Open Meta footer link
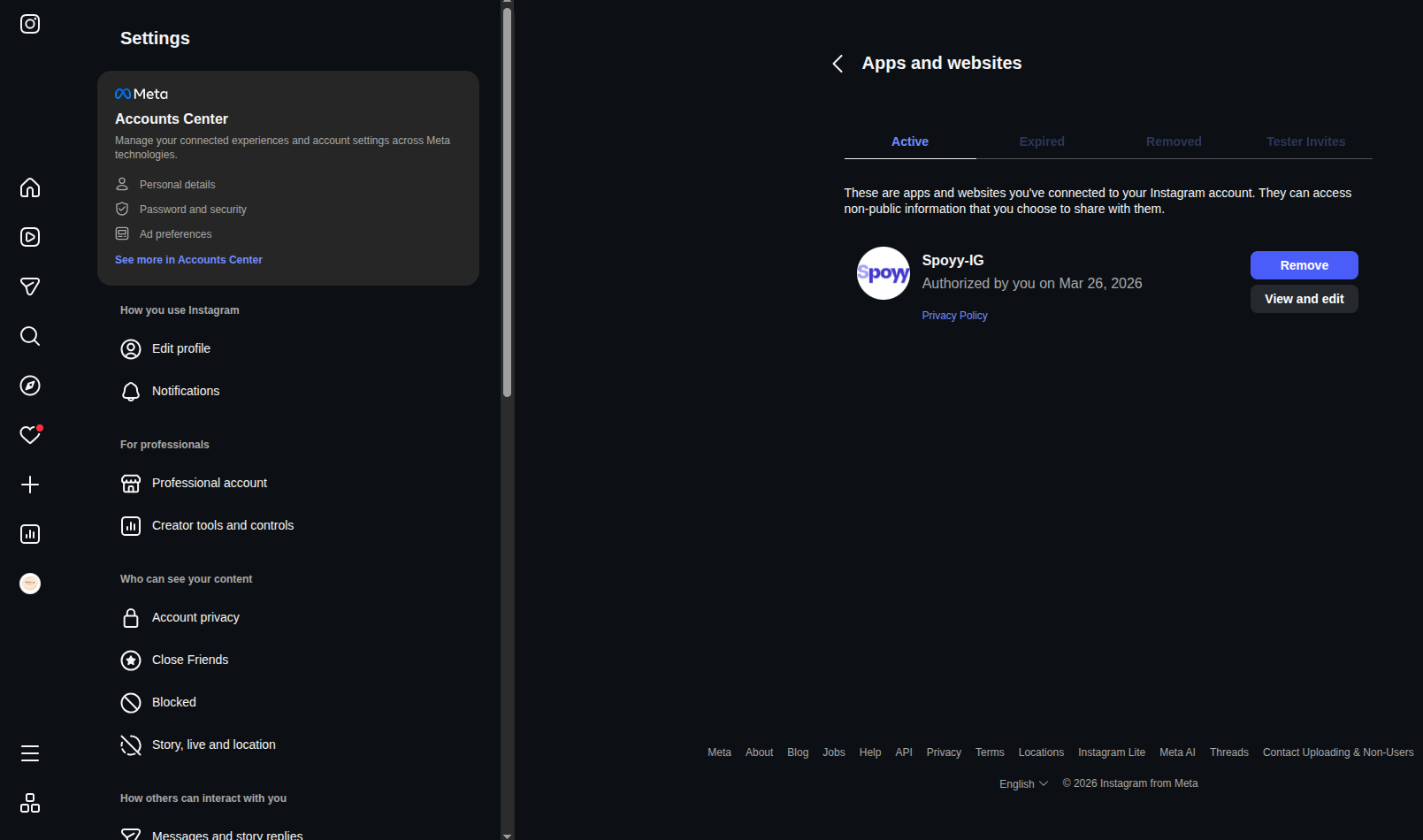 coord(719,752)
